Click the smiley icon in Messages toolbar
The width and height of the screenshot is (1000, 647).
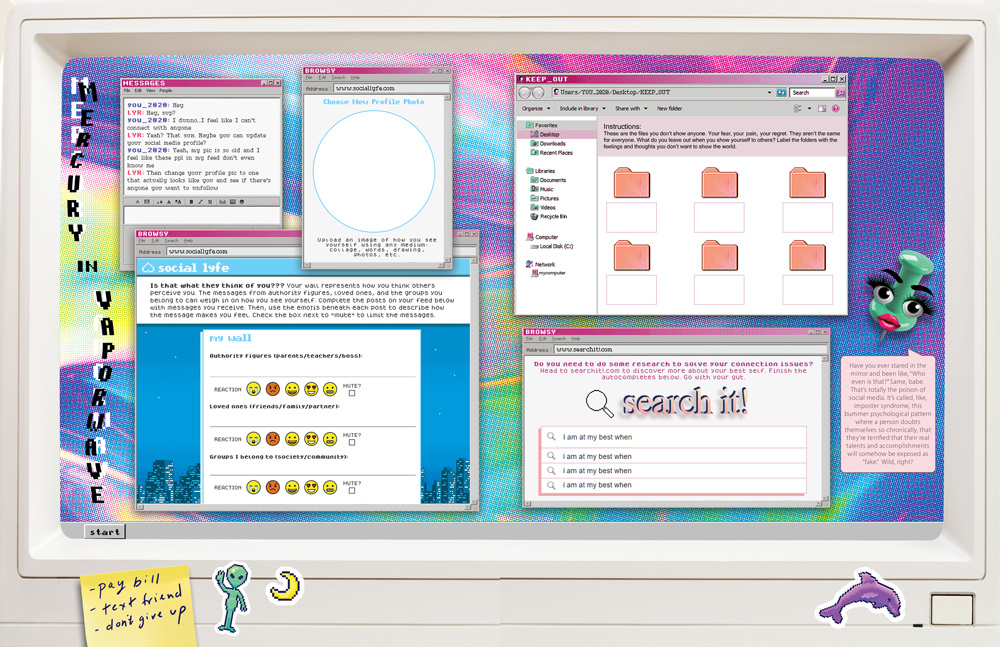click(242, 202)
